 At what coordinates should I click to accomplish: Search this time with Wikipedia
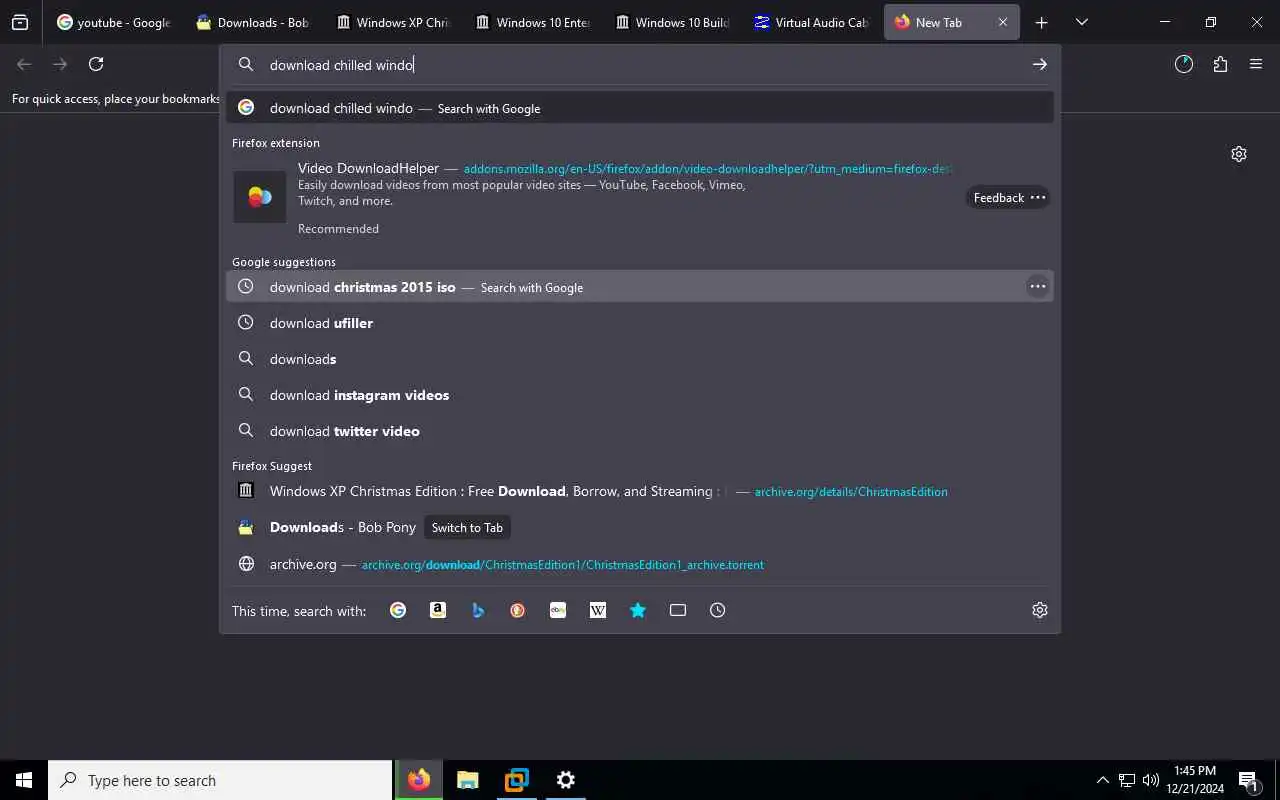point(598,610)
